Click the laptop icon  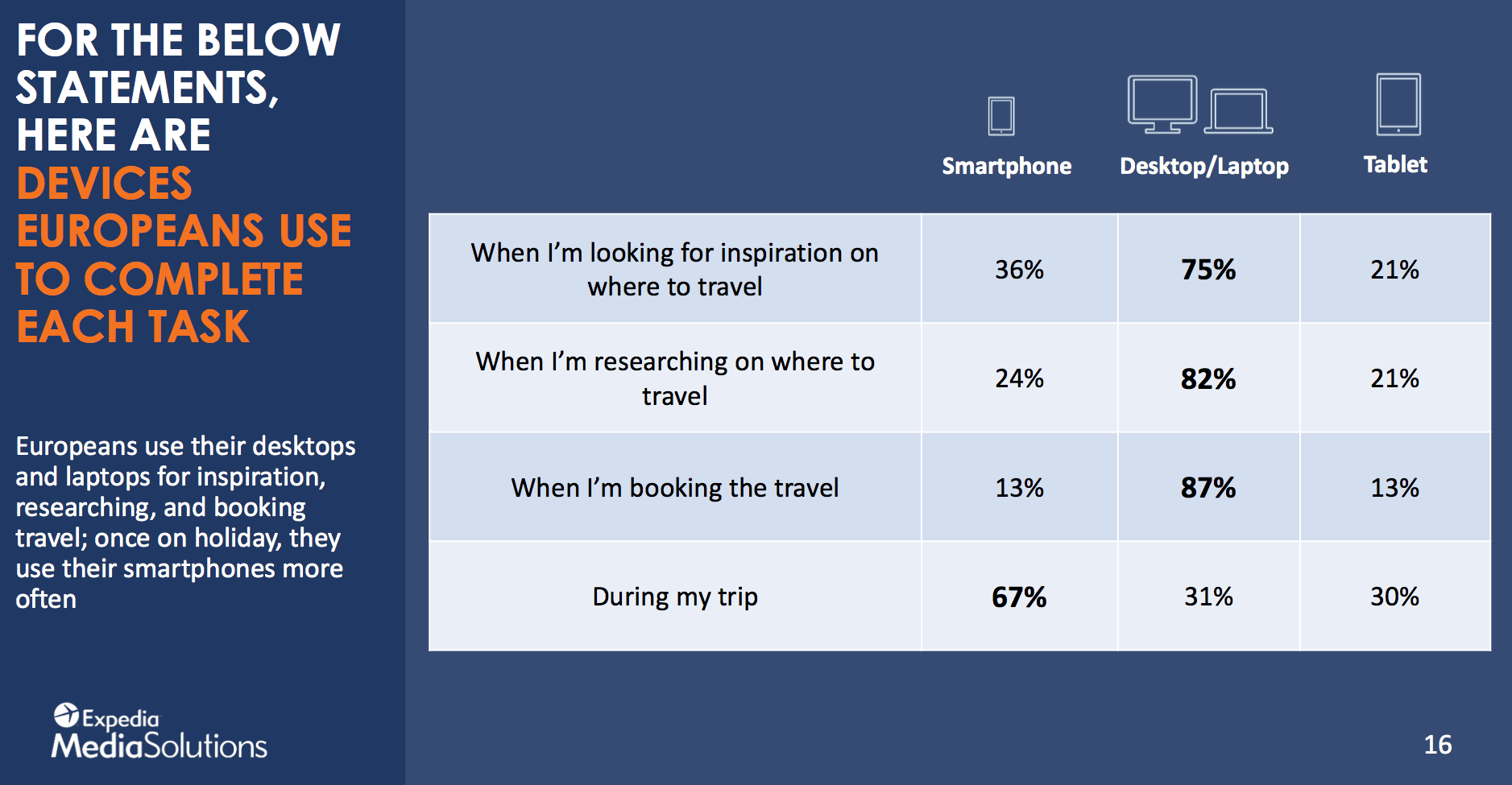[x=1239, y=111]
